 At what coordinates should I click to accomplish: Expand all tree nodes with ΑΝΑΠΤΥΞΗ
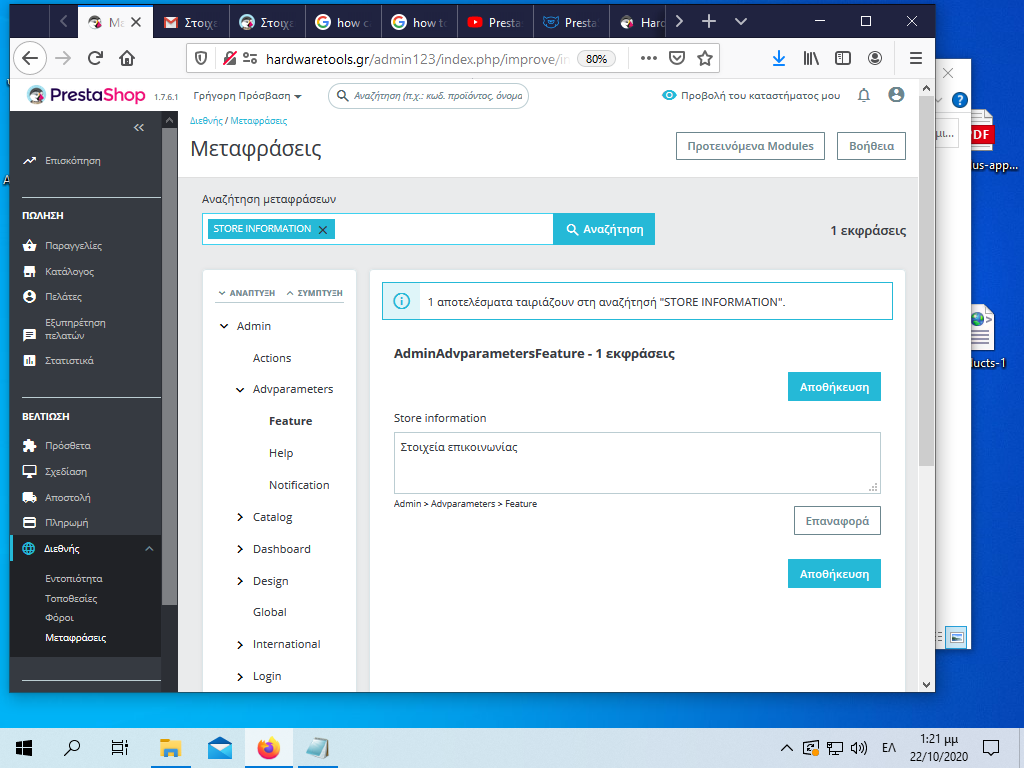coord(247,293)
